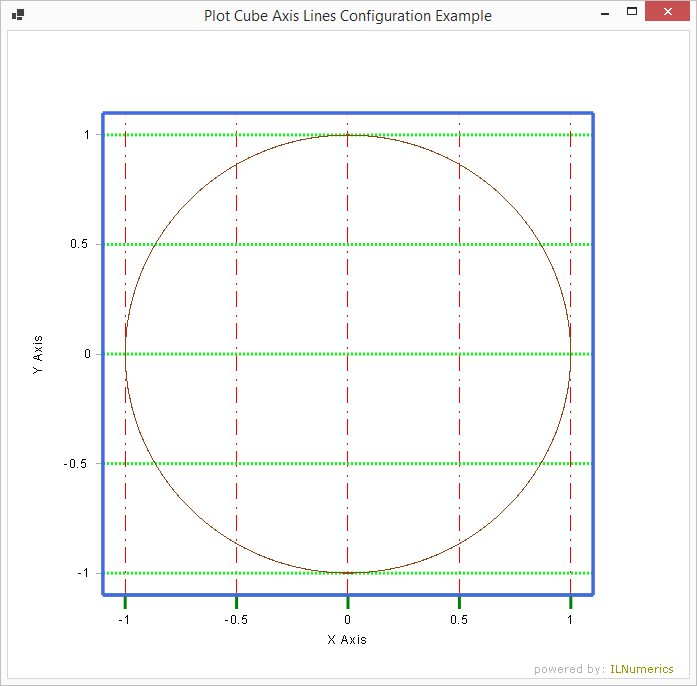The image size is (697, 686).
Task: Click X-axis tick label 1
Action: [x=570, y=620]
